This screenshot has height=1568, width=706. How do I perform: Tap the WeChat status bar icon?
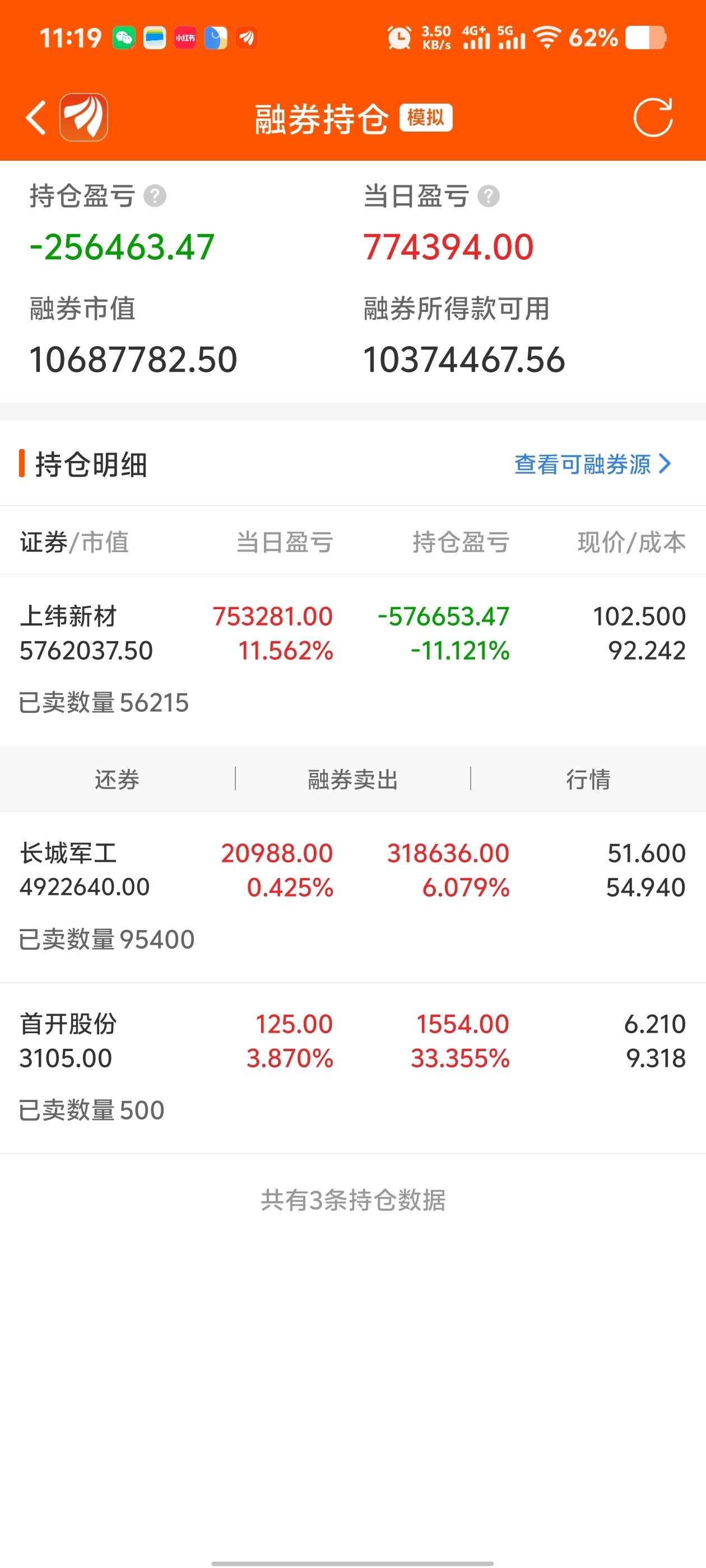124,38
